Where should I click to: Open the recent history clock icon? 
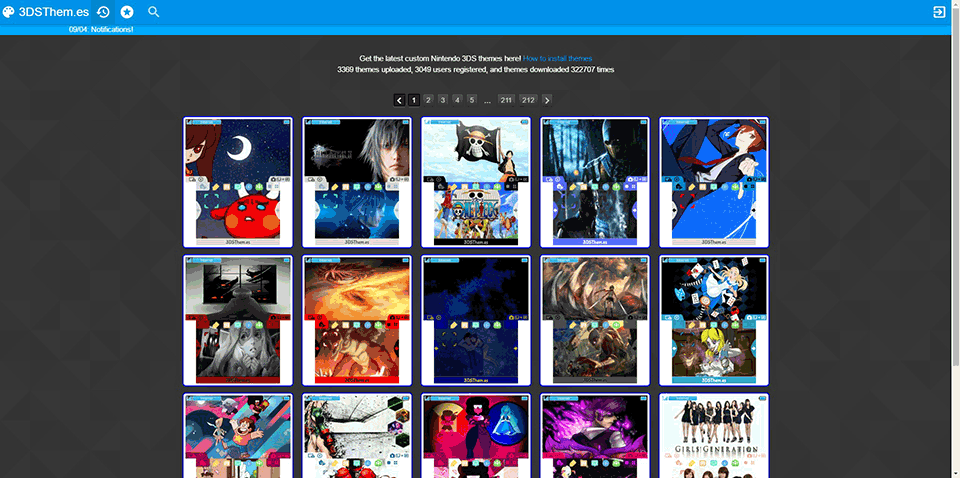(103, 12)
